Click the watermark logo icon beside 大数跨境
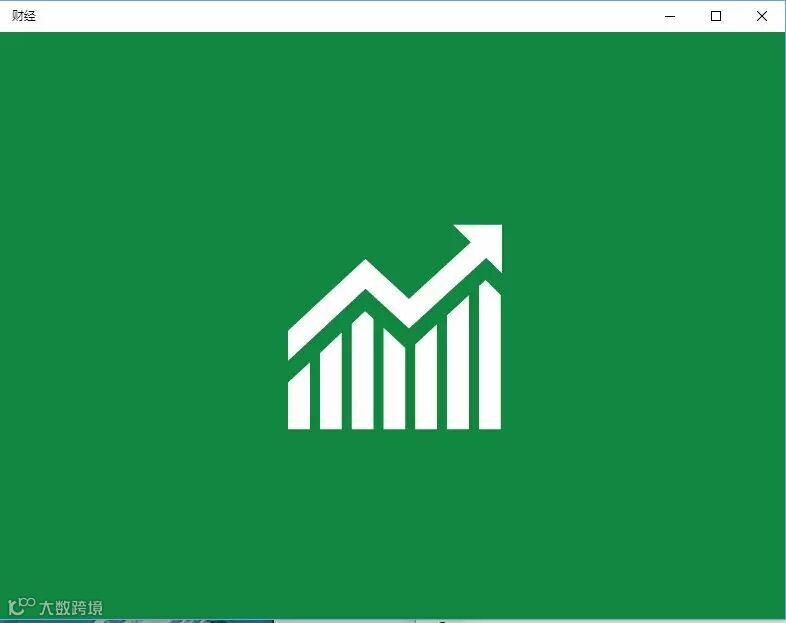Viewport: 786px width, 623px height. [x=22, y=606]
